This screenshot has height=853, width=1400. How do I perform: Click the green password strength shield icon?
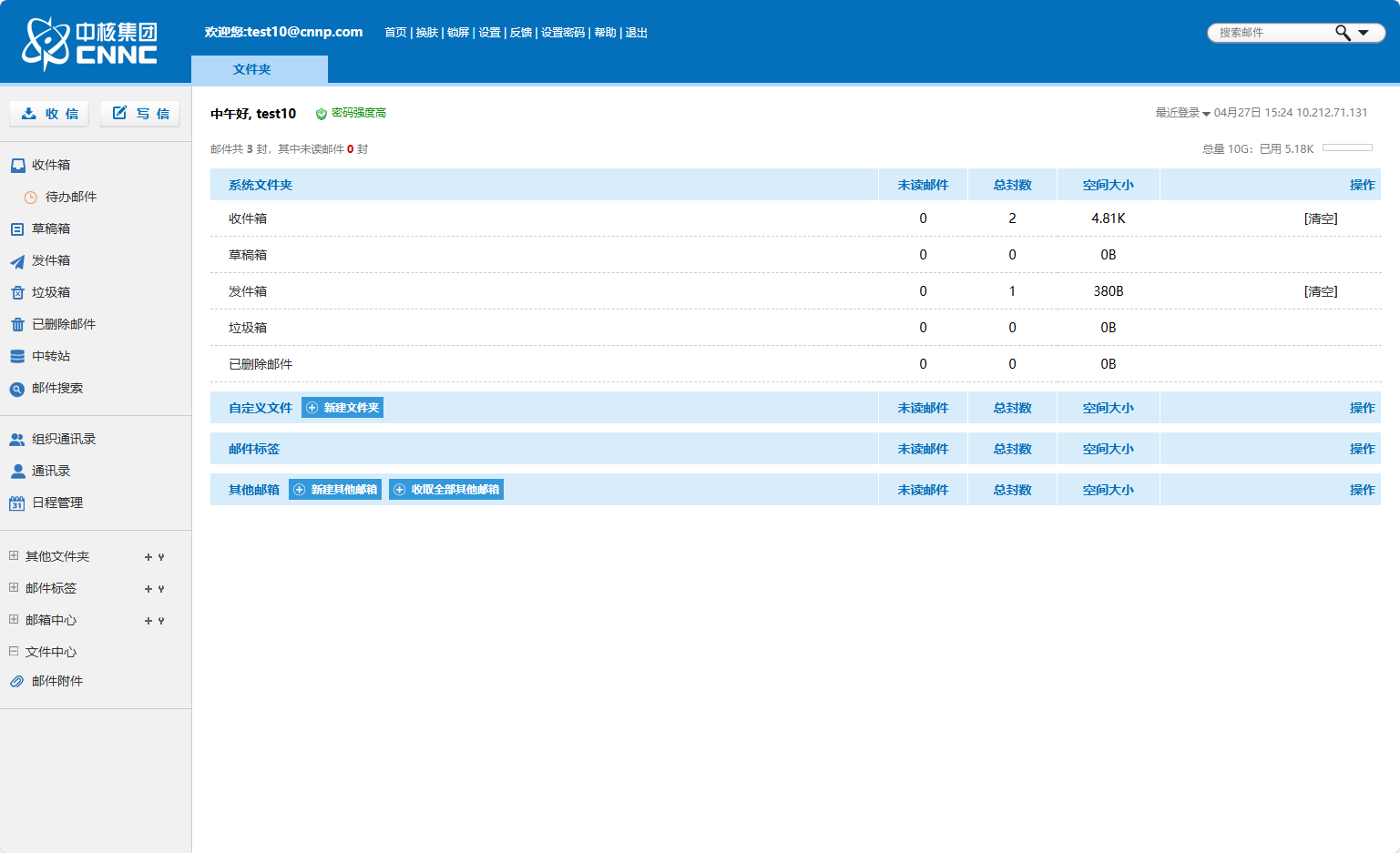tap(321, 114)
